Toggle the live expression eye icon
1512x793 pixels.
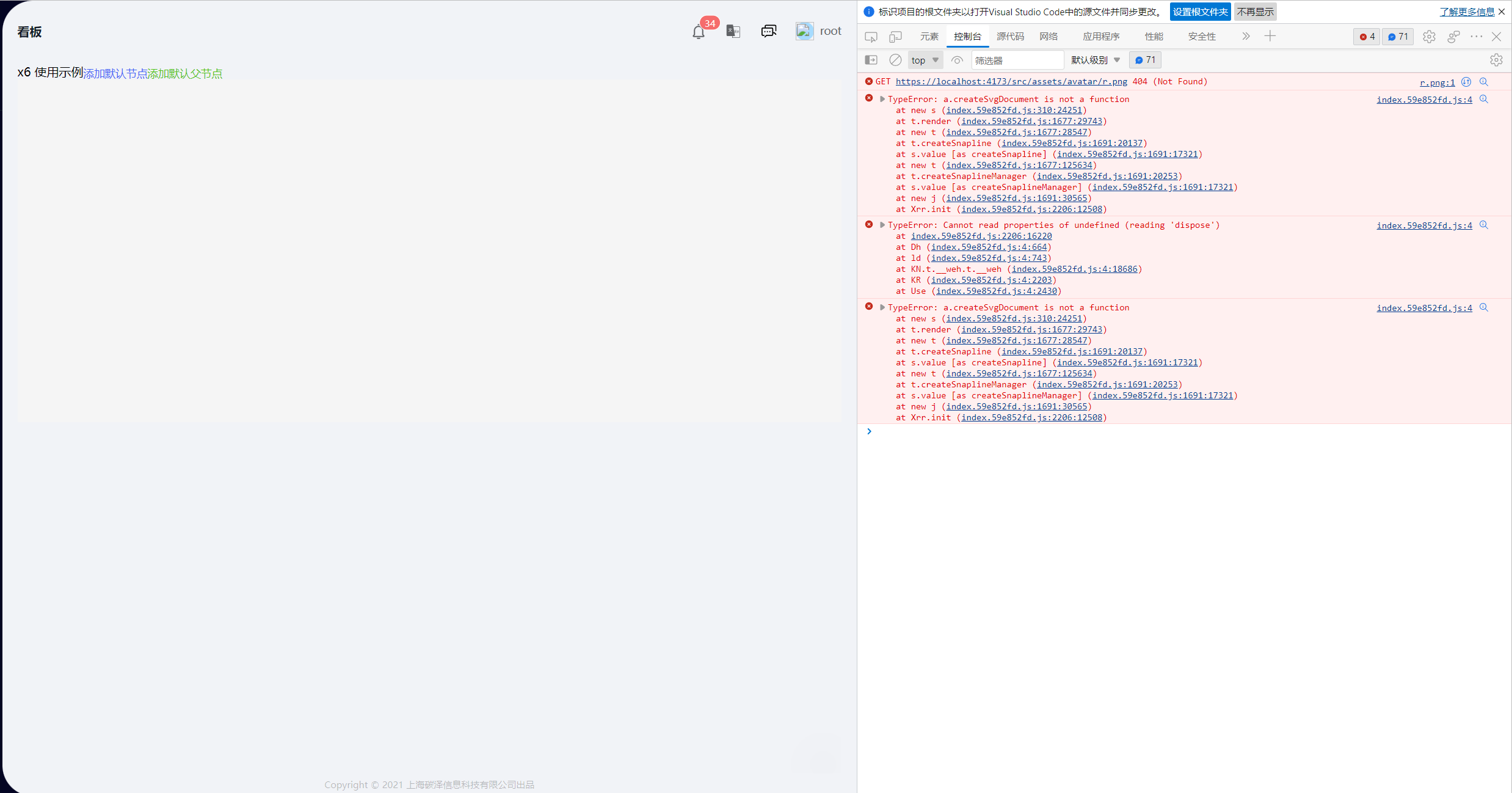tap(956, 60)
